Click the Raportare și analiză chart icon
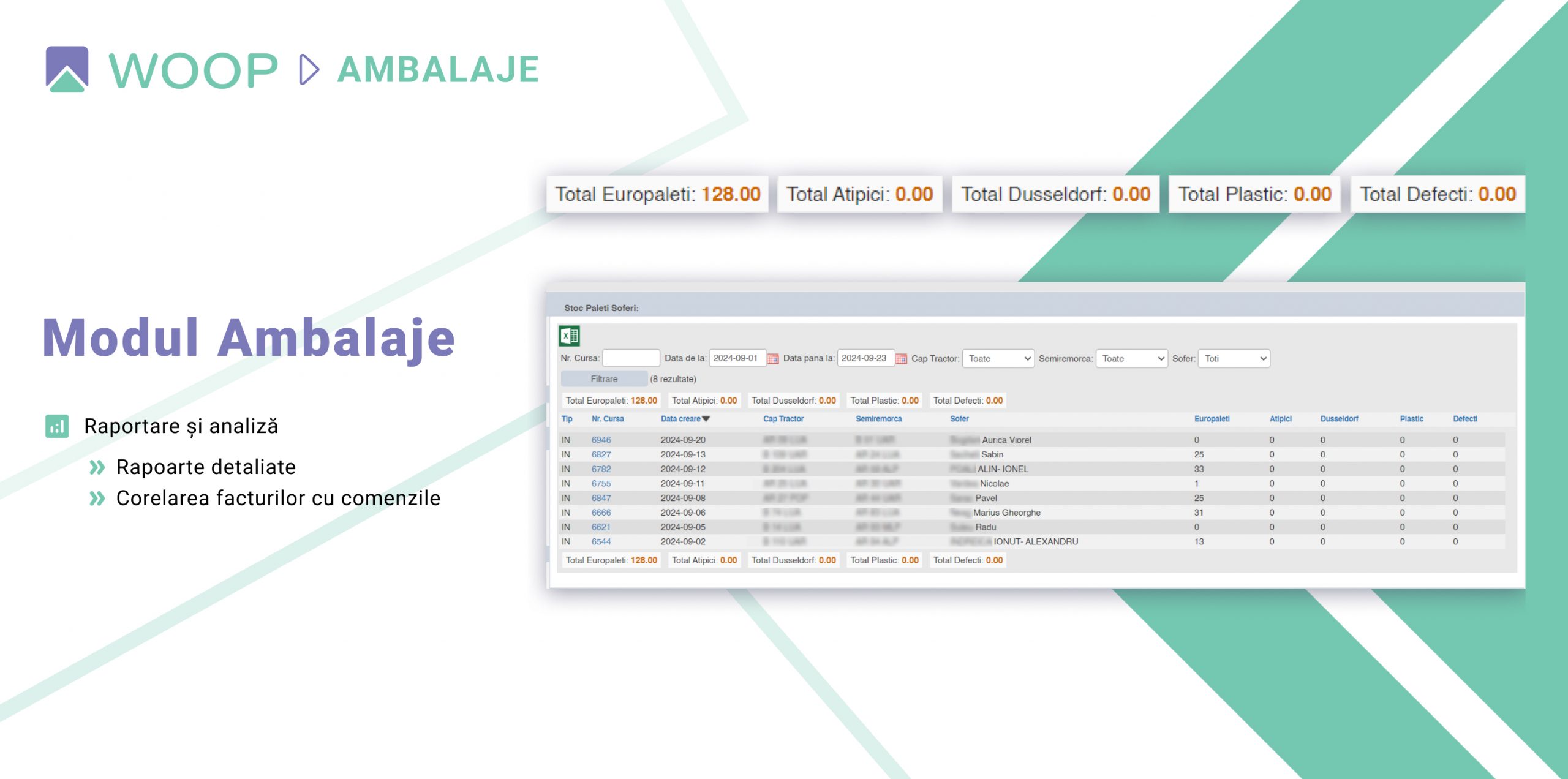Viewport: 1568px width, 779px height. (x=57, y=426)
